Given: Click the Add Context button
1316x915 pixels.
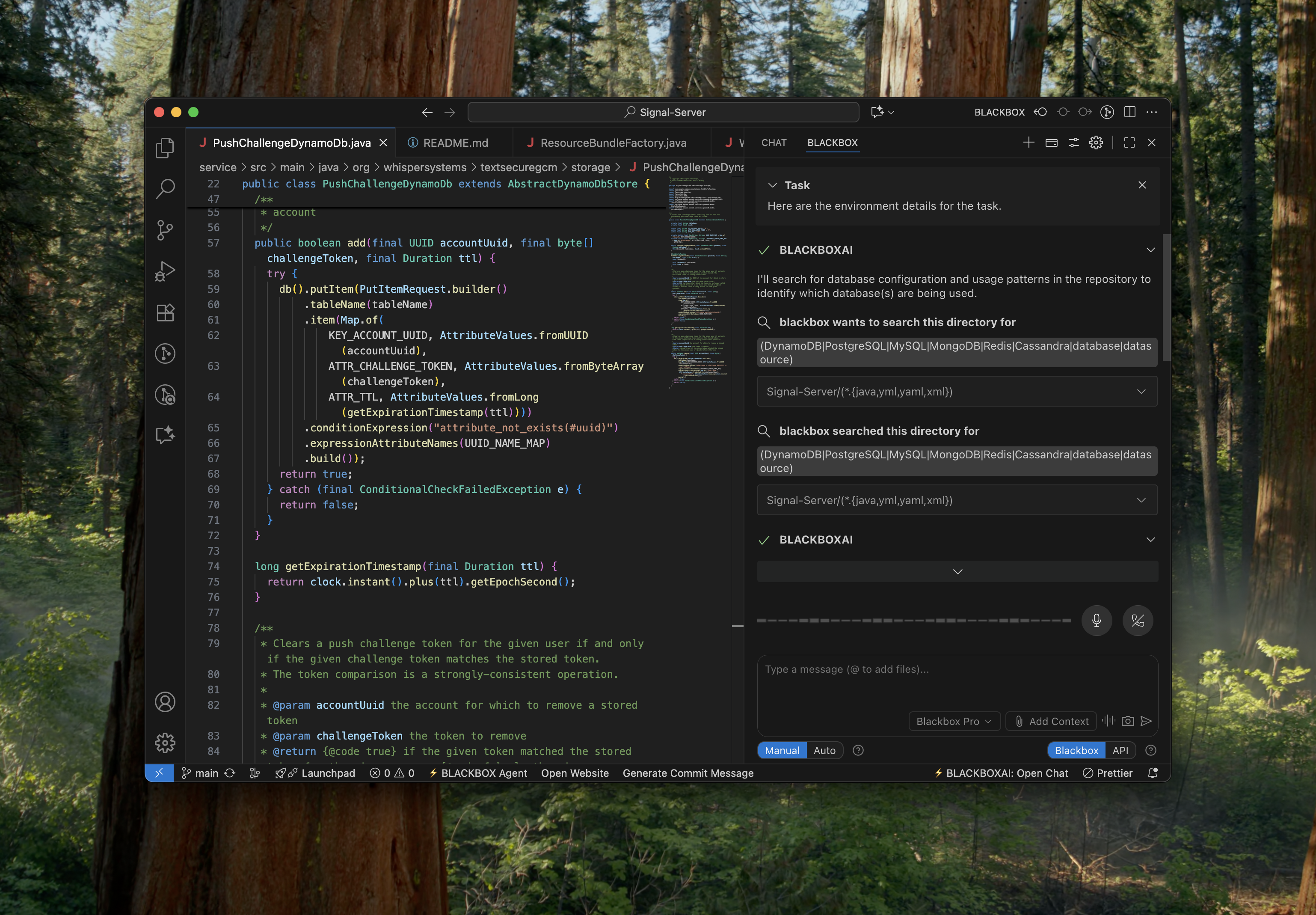Looking at the screenshot, I should pos(1051,721).
